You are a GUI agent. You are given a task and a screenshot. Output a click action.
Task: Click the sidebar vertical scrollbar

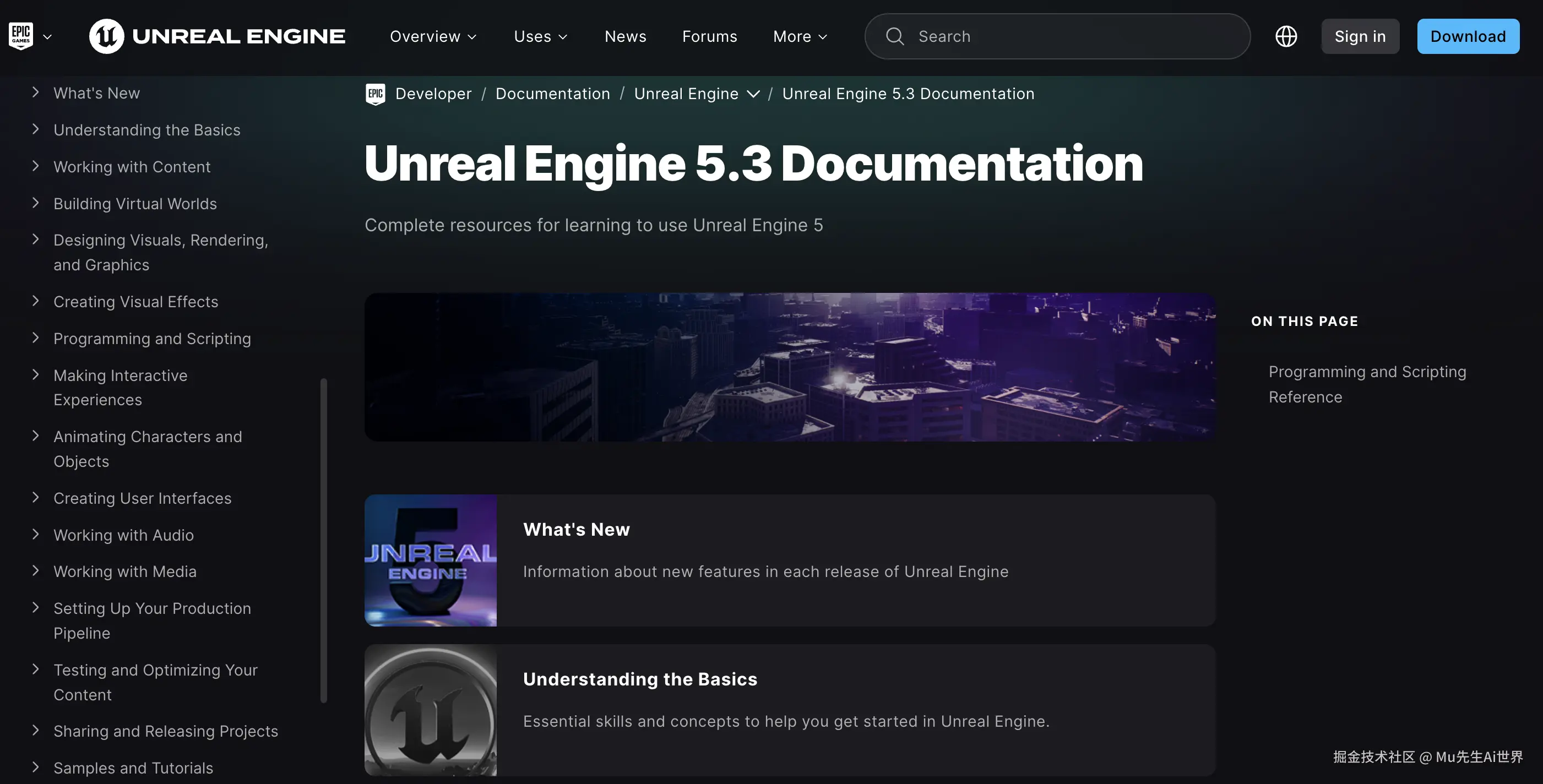click(323, 539)
